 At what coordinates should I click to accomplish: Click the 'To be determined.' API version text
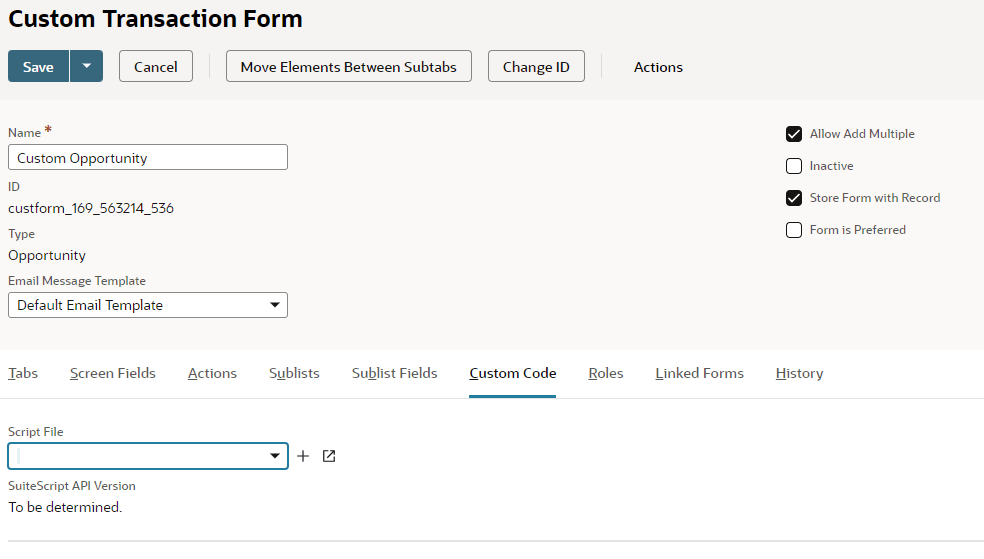click(65, 507)
